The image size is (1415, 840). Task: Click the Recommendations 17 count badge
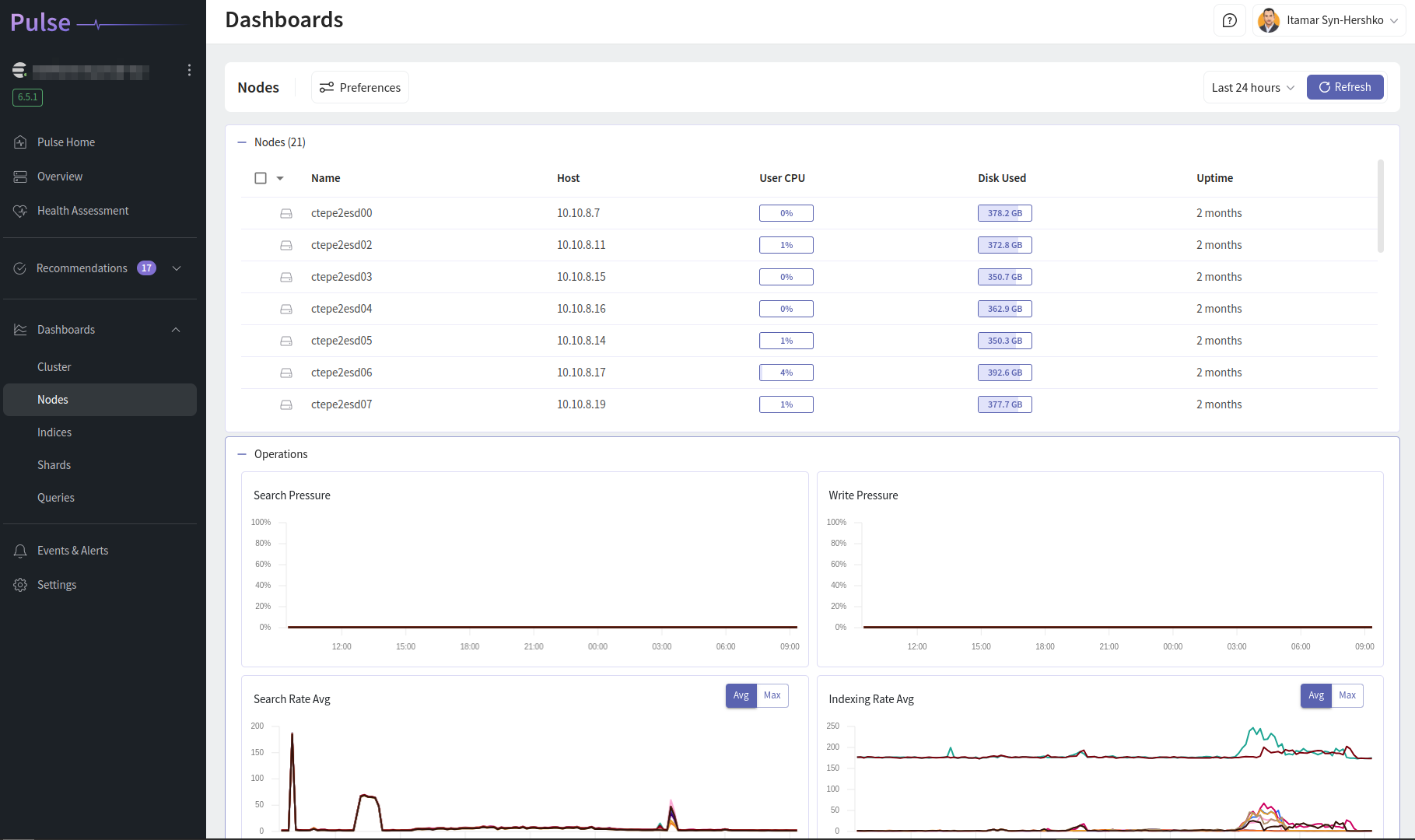(x=146, y=268)
